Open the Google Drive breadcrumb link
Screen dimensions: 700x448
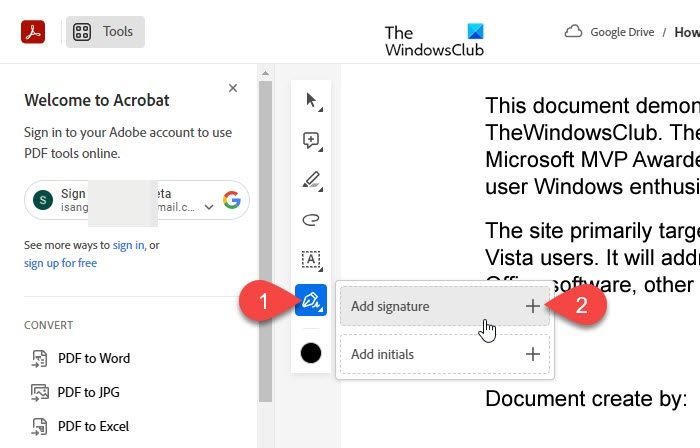[622, 32]
